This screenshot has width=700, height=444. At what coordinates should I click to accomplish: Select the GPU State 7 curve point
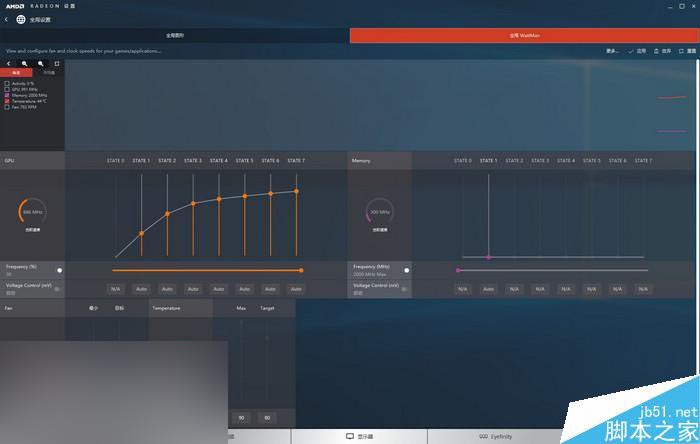pos(296,191)
